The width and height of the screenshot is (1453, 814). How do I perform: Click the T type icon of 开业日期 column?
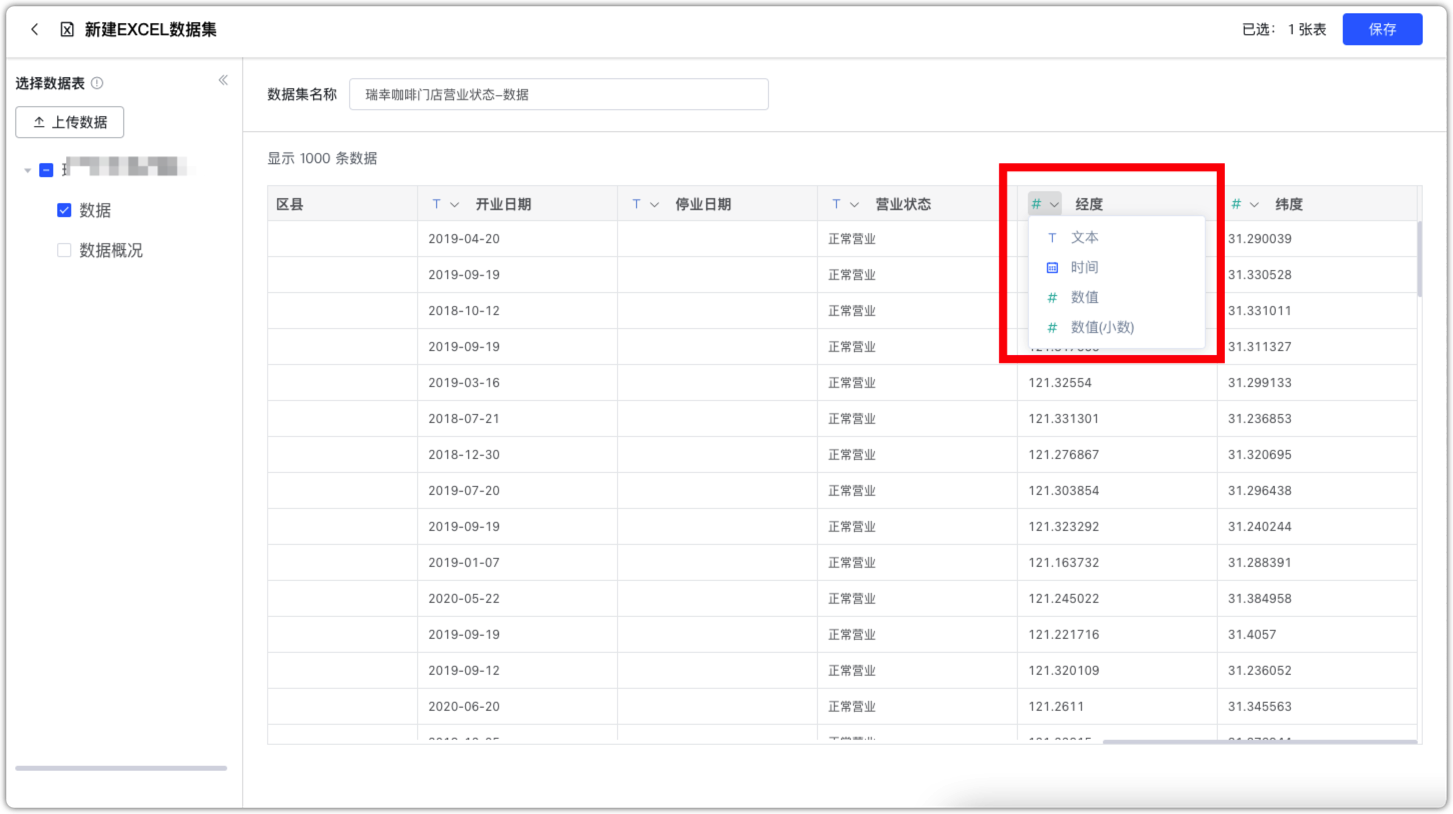click(436, 204)
